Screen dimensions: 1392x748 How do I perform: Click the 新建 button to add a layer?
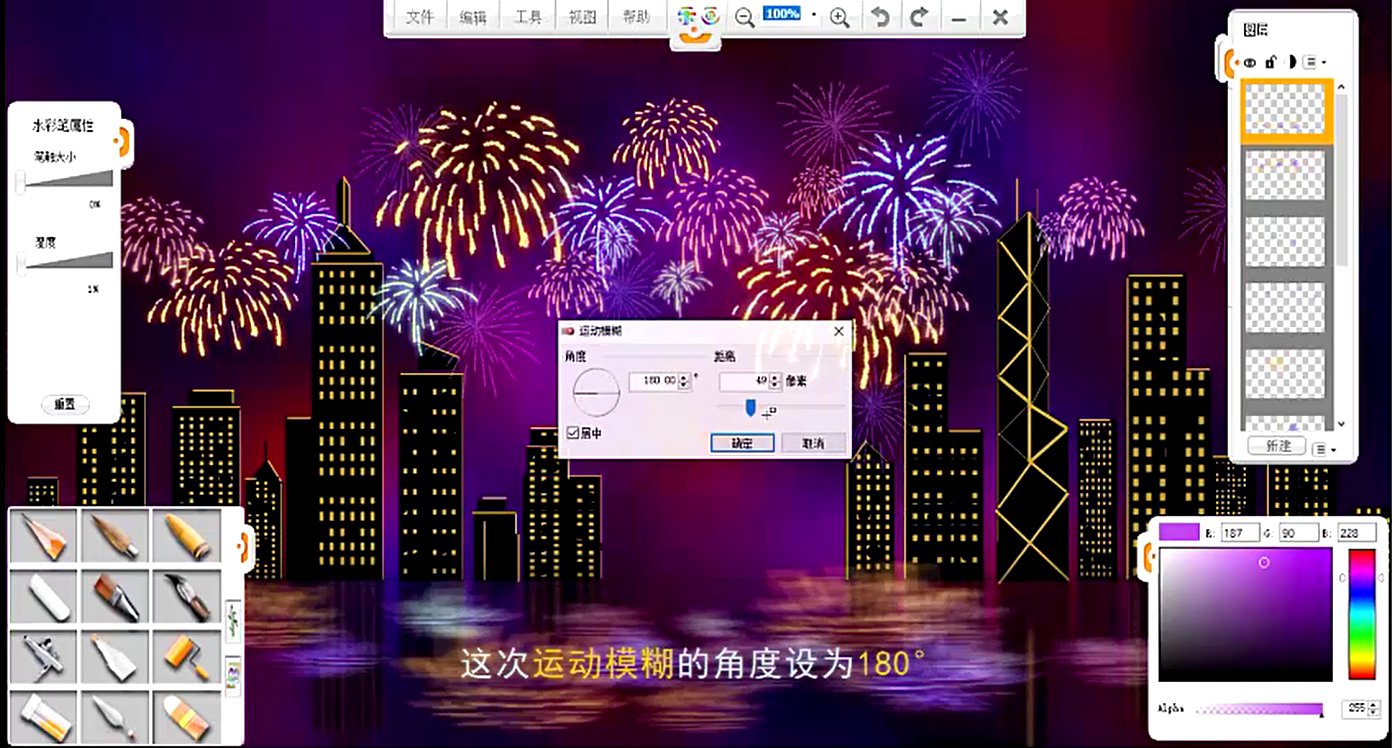[x=1278, y=447]
